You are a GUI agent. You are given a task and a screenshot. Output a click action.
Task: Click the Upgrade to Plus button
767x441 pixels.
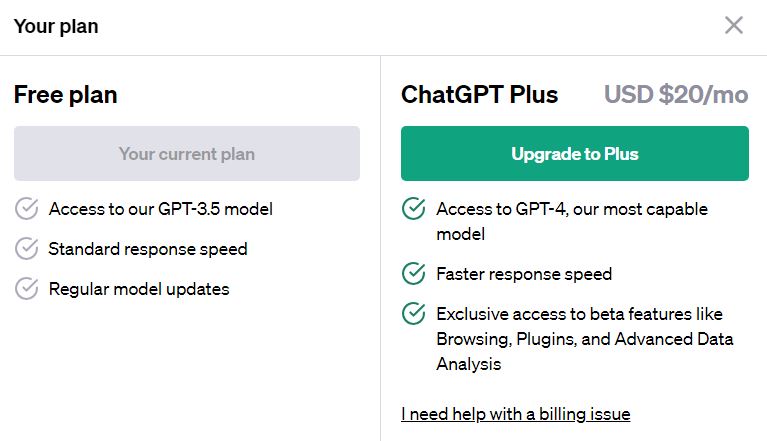tap(574, 154)
